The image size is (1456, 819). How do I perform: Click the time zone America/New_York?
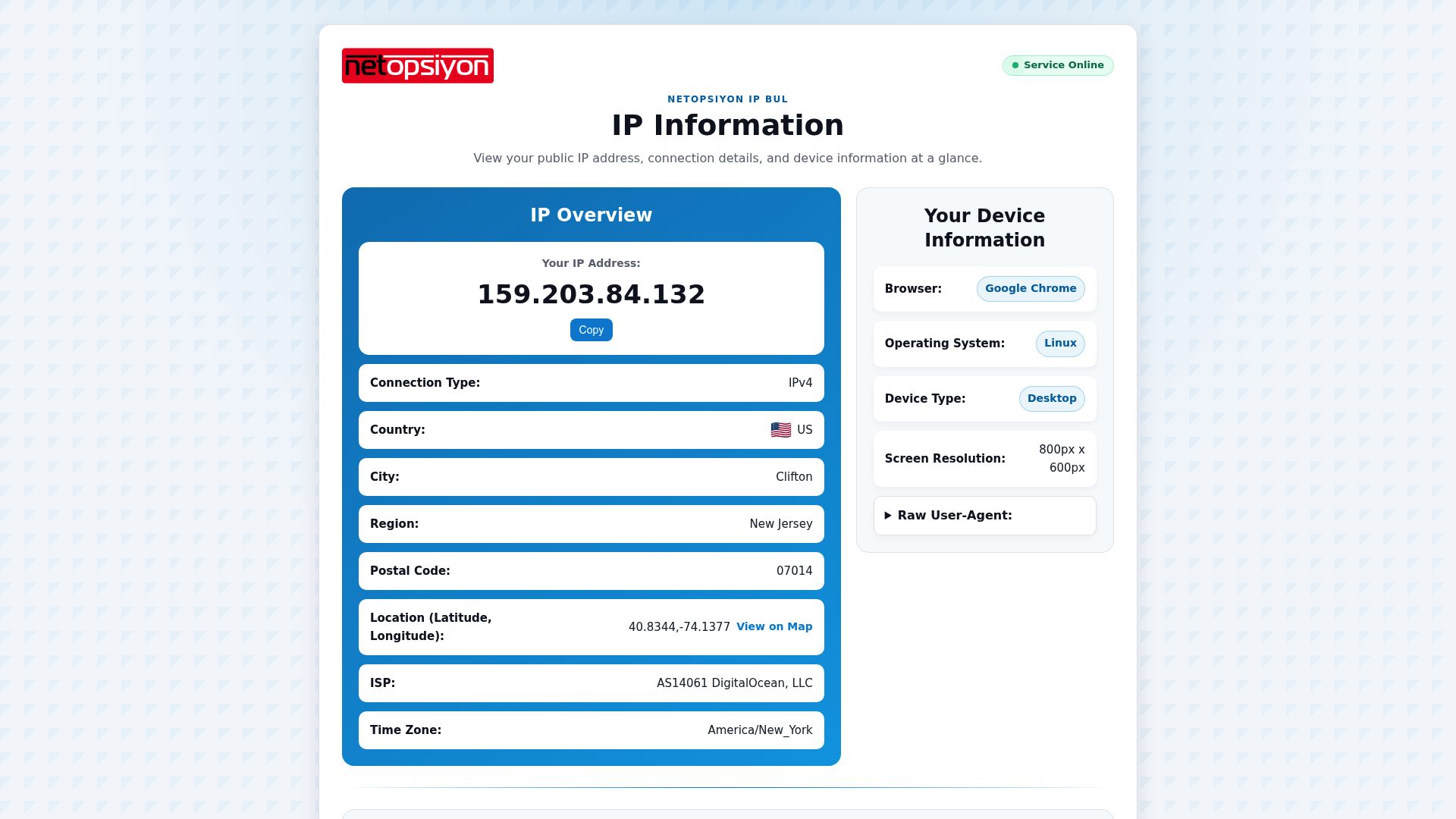coord(760,730)
